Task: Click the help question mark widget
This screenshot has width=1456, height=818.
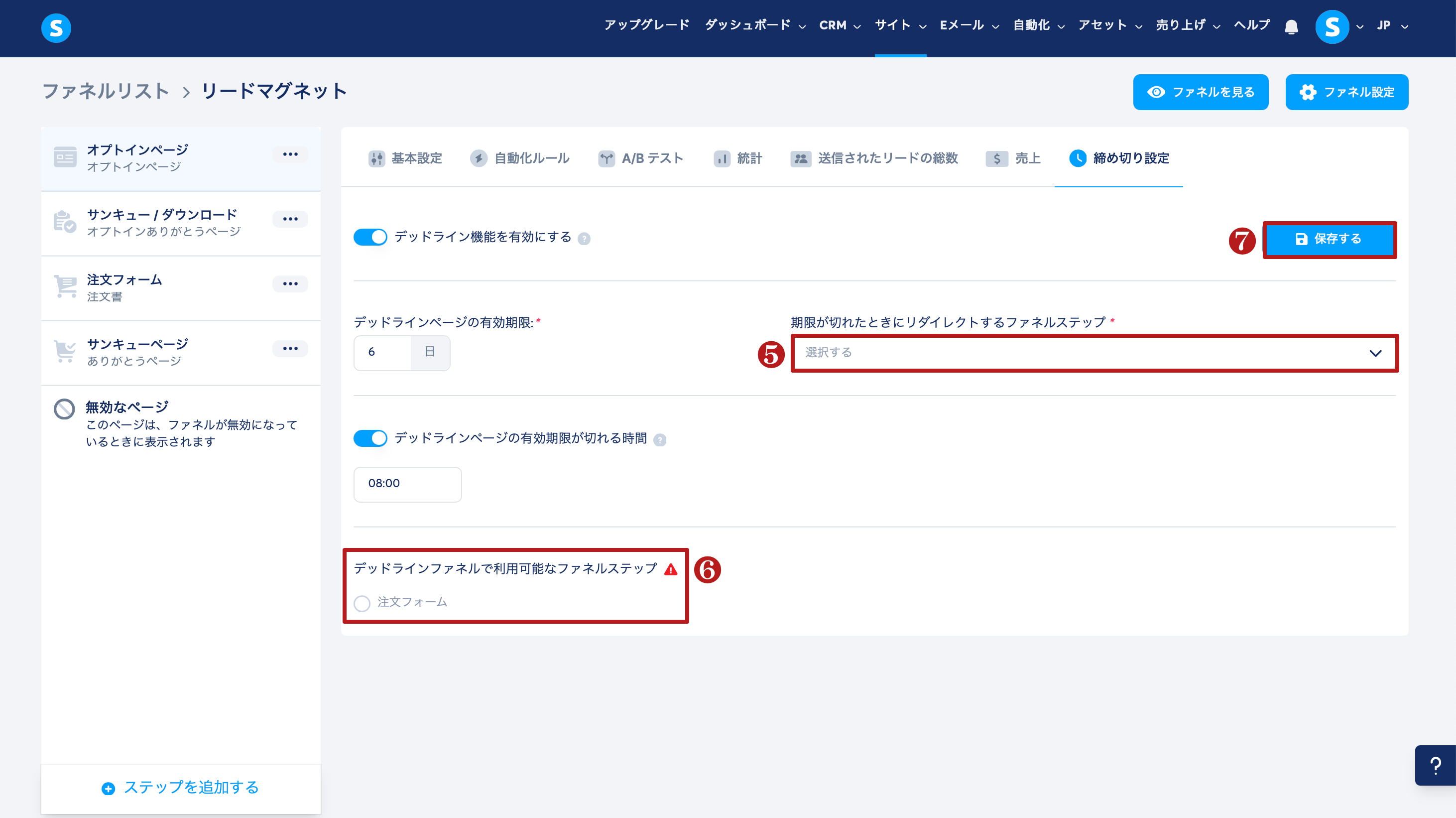Action: (1435, 765)
